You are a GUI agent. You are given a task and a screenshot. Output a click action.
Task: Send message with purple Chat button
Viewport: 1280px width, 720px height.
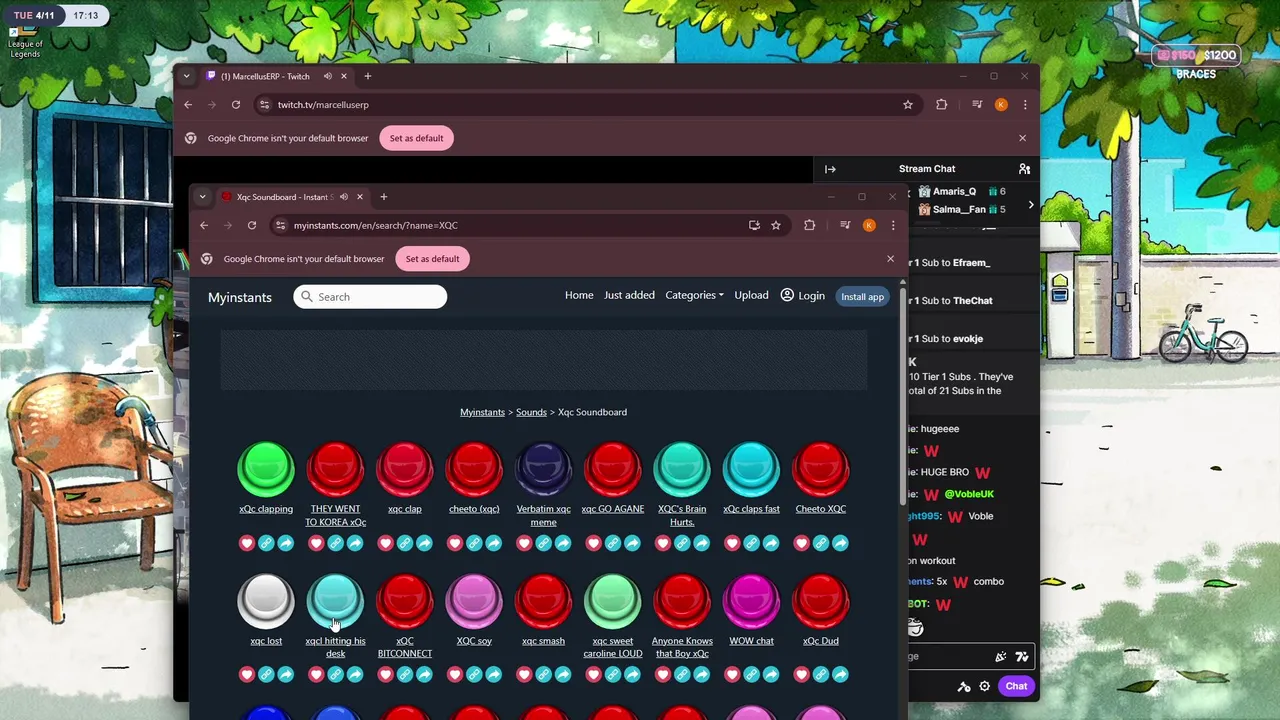tap(1016, 686)
